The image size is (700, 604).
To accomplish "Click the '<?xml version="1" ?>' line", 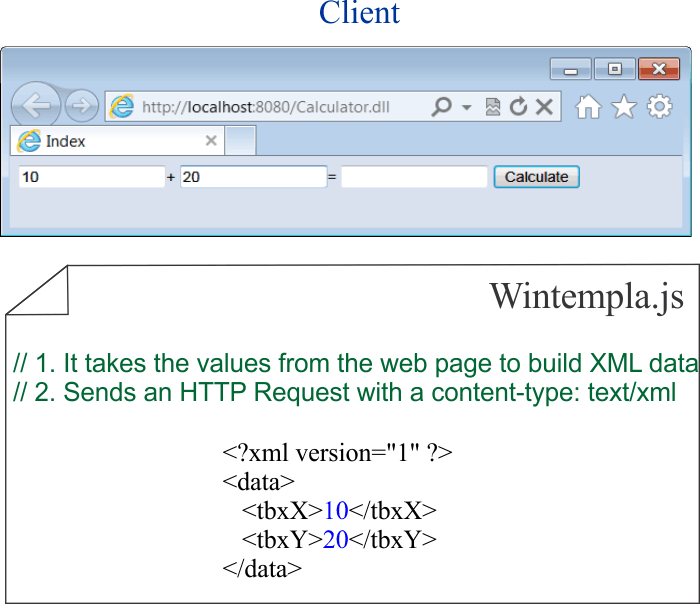I will (x=338, y=453).
